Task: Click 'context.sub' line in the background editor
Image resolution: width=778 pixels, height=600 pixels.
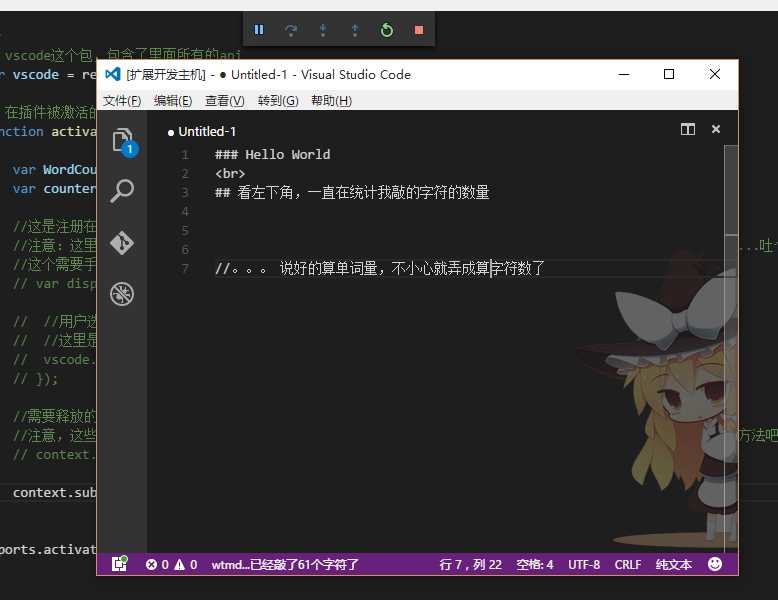Action: [x=55, y=493]
